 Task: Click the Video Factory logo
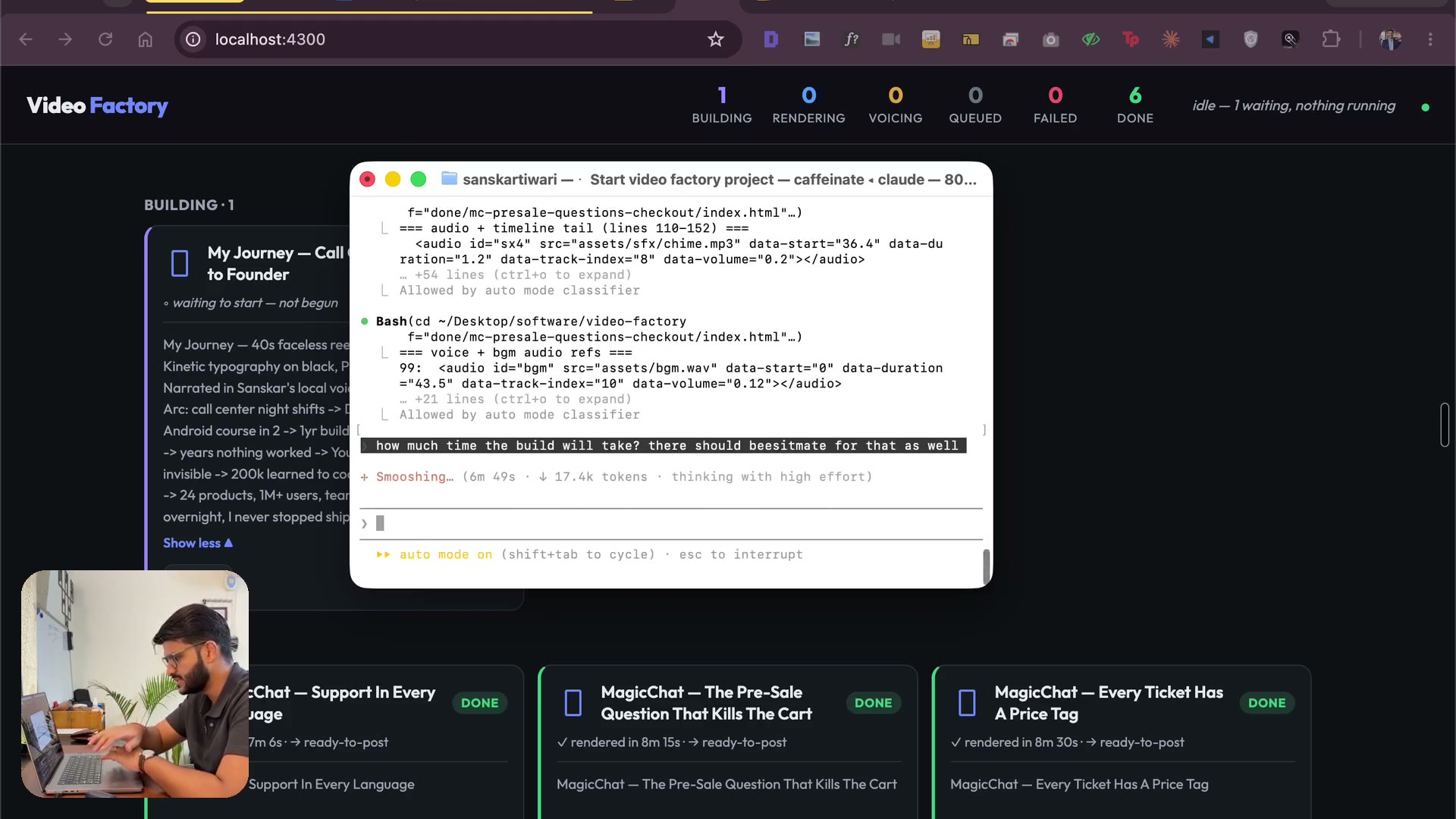click(97, 105)
